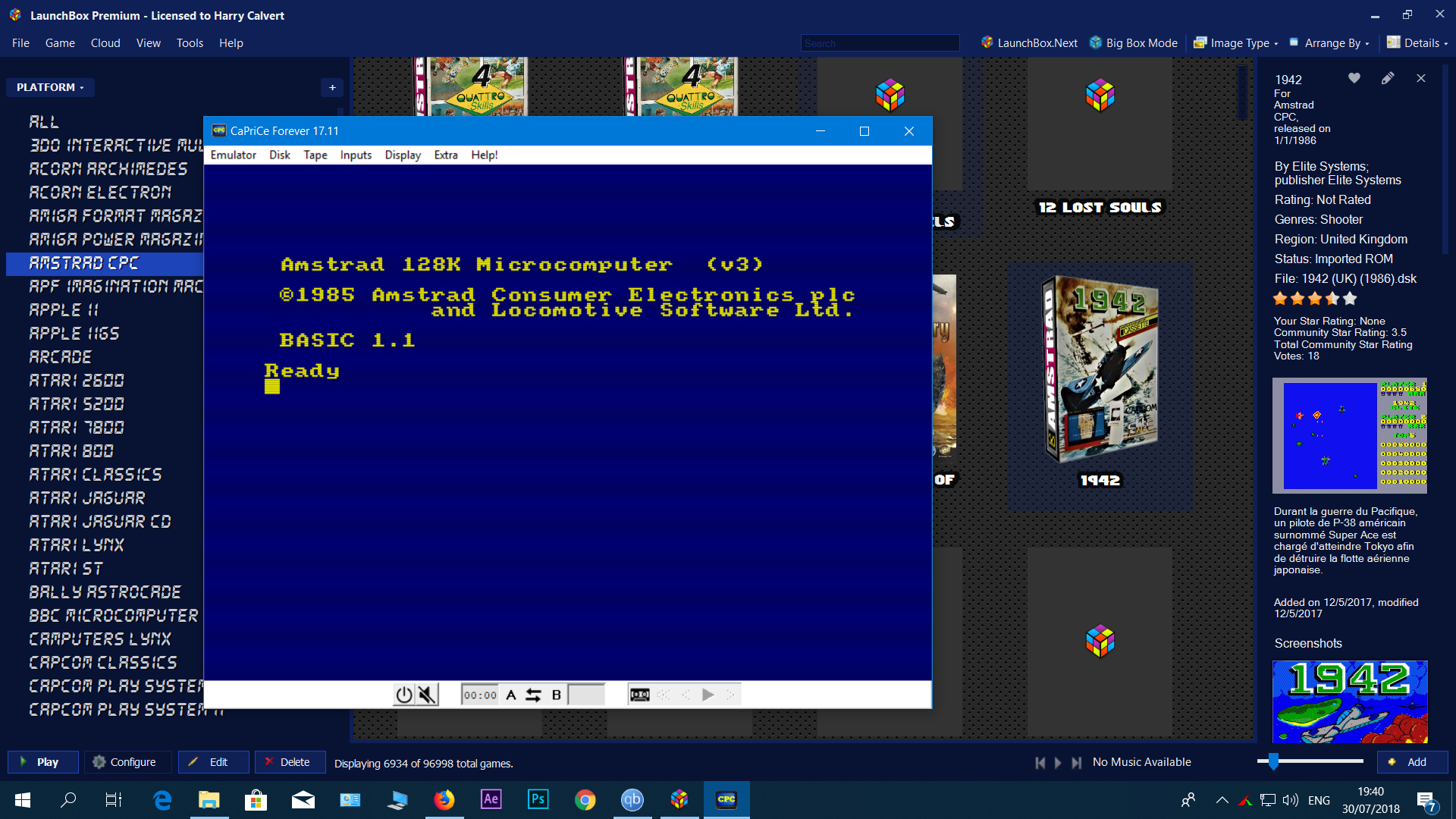Select Atari ST platform
This screenshot has width=1456, height=819.
66,569
